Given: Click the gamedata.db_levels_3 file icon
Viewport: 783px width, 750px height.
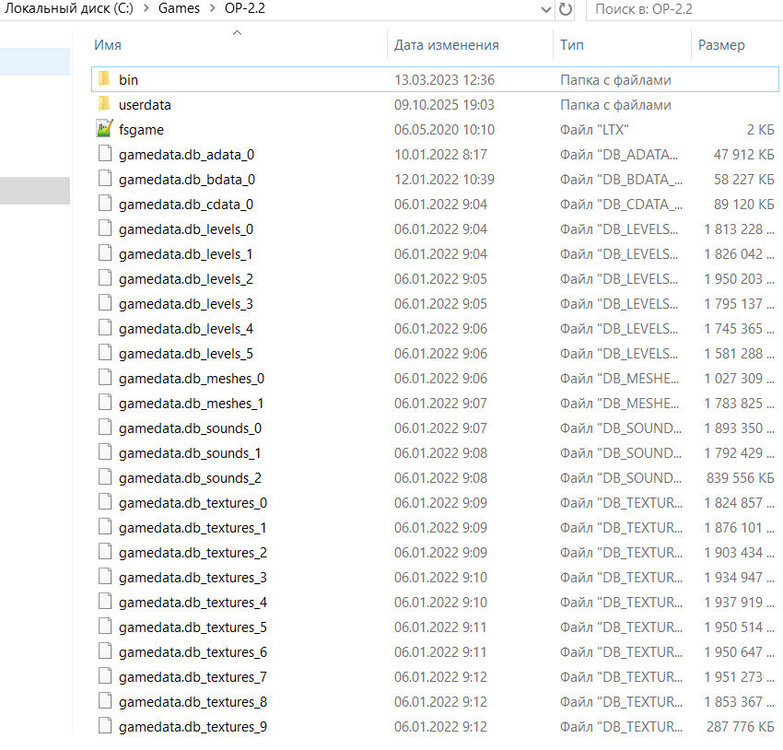Looking at the screenshot, I should click(104, 303).
